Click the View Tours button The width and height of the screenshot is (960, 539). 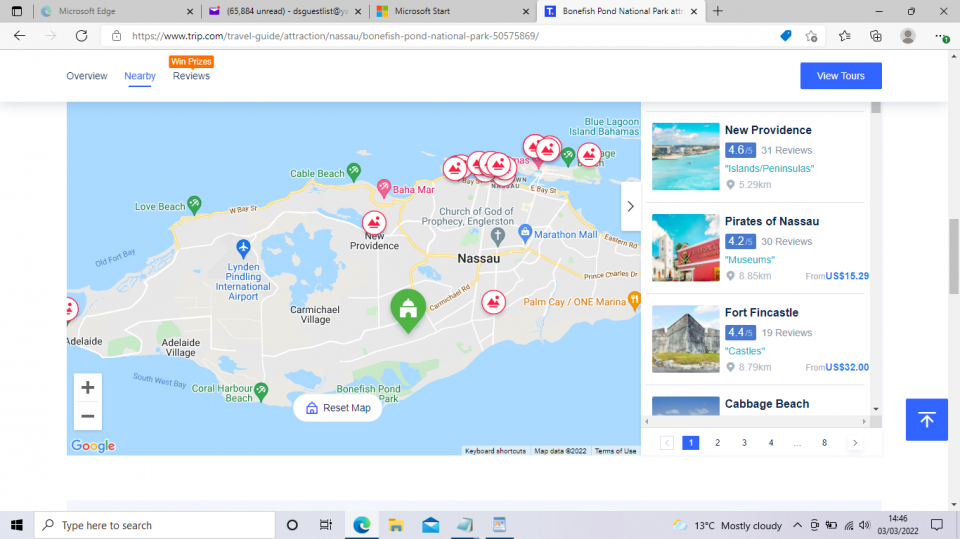[x=841, y=76]
